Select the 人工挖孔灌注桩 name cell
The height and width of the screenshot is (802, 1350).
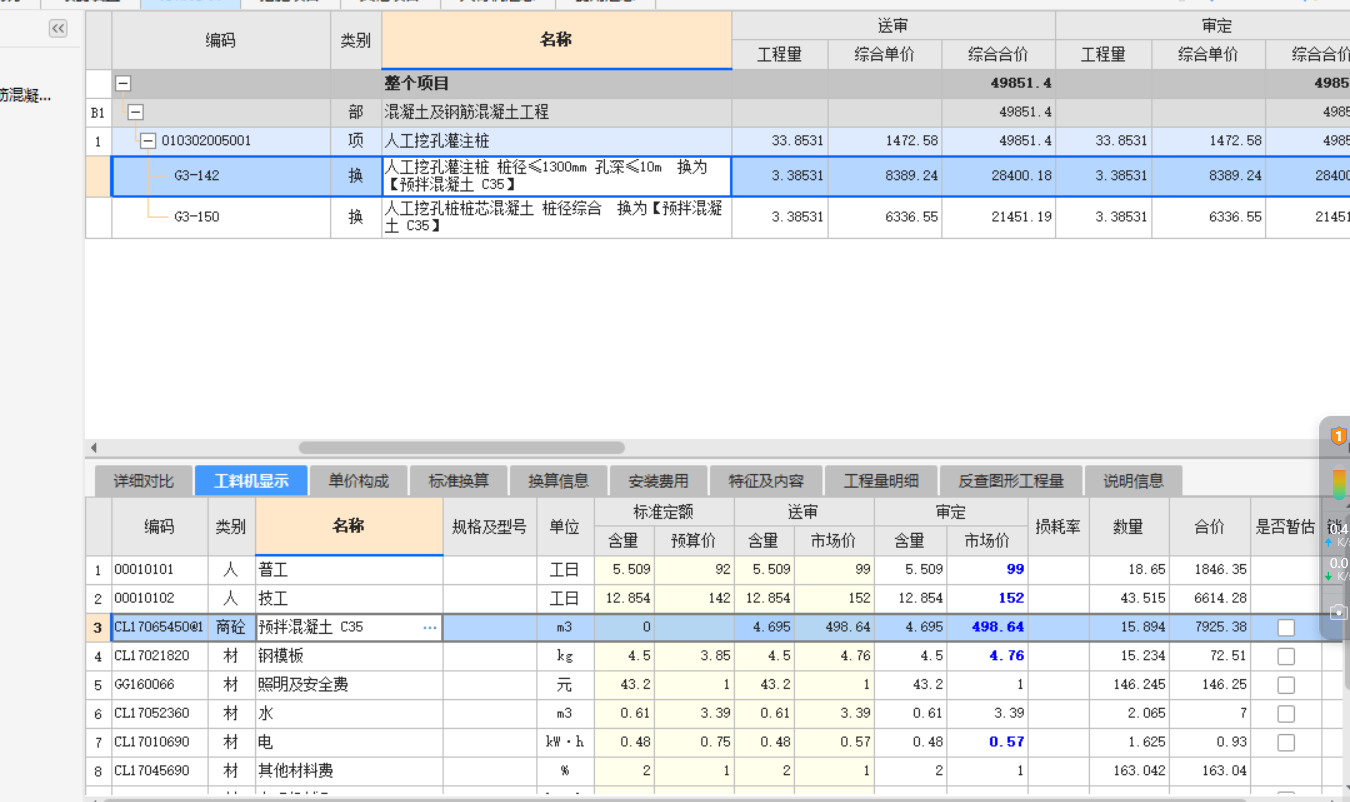[x=556, y=141]
